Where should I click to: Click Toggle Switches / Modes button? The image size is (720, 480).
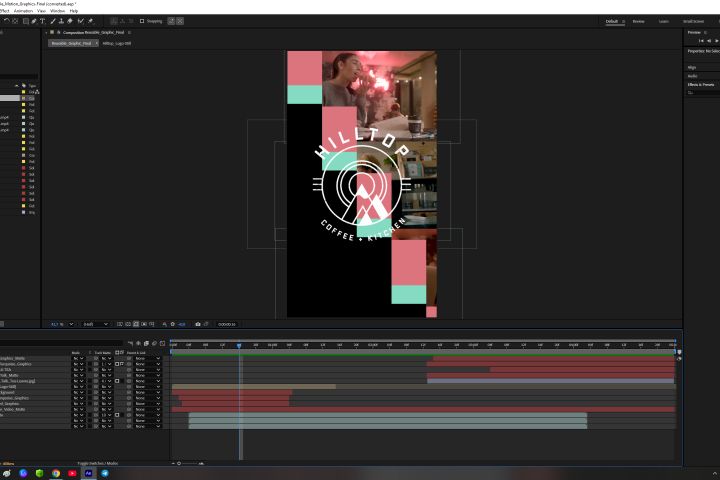pyautogui.click(x=97, y=463)
